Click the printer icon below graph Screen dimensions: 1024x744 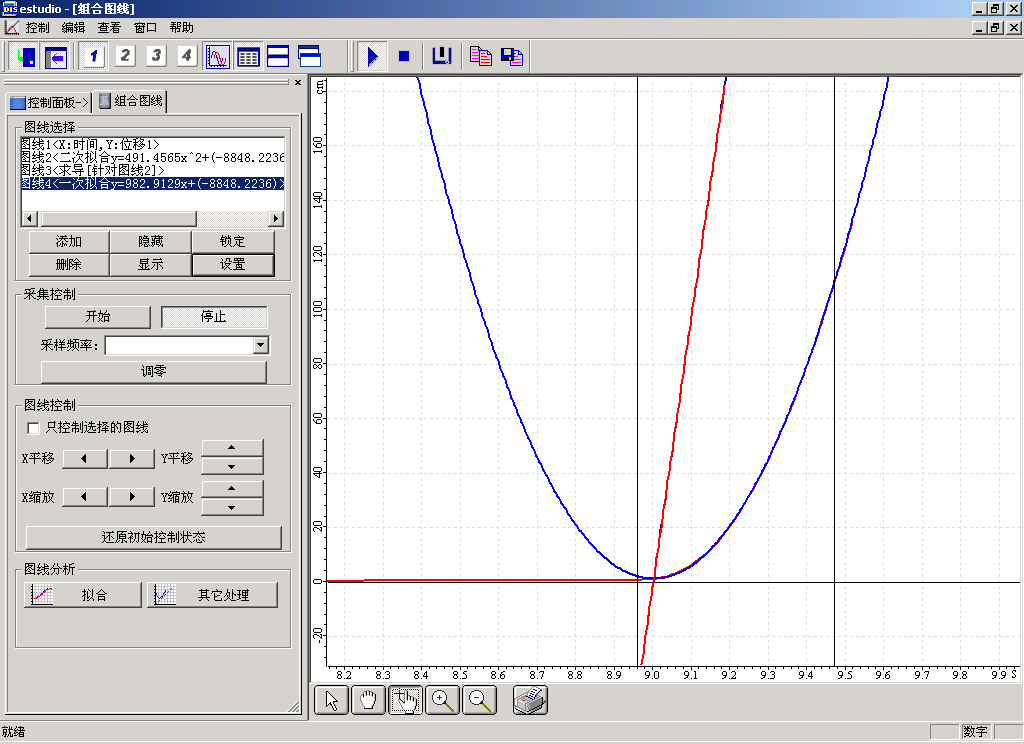coord(531,701)
